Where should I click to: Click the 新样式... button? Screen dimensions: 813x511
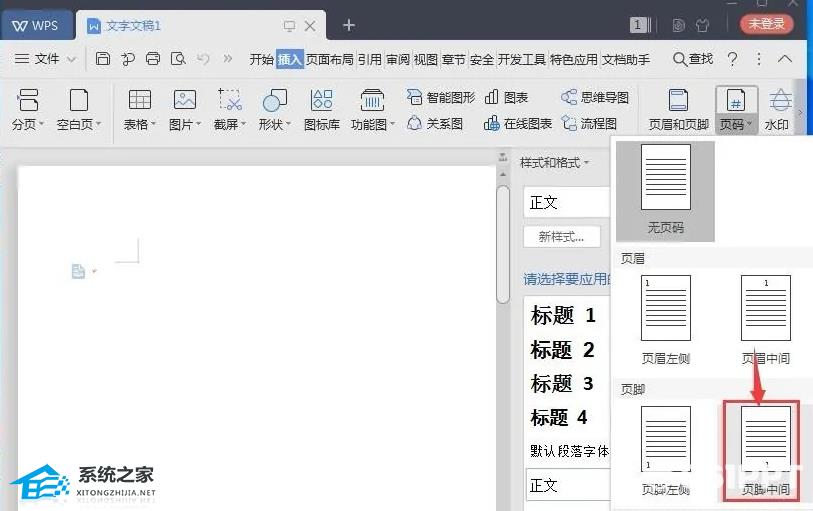[x=562, y=237]
